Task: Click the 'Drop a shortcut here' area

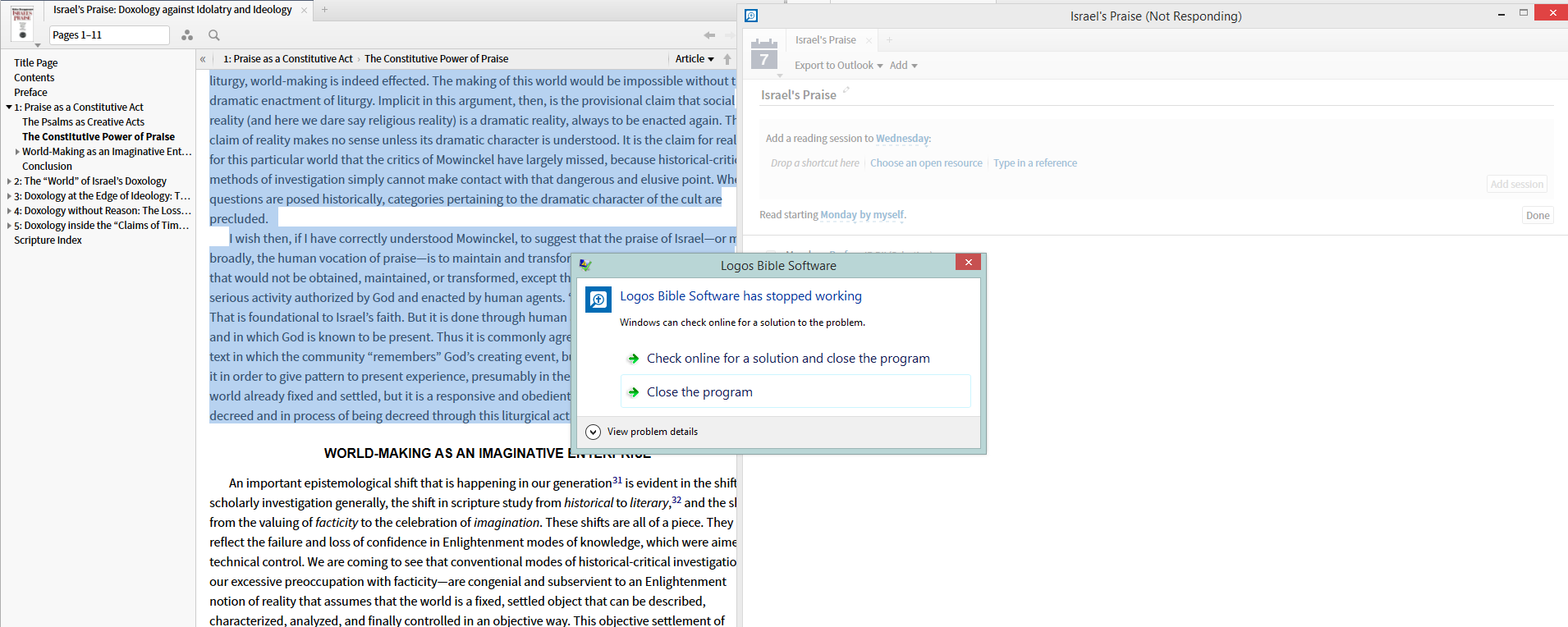Action: (x=815, y=163)
